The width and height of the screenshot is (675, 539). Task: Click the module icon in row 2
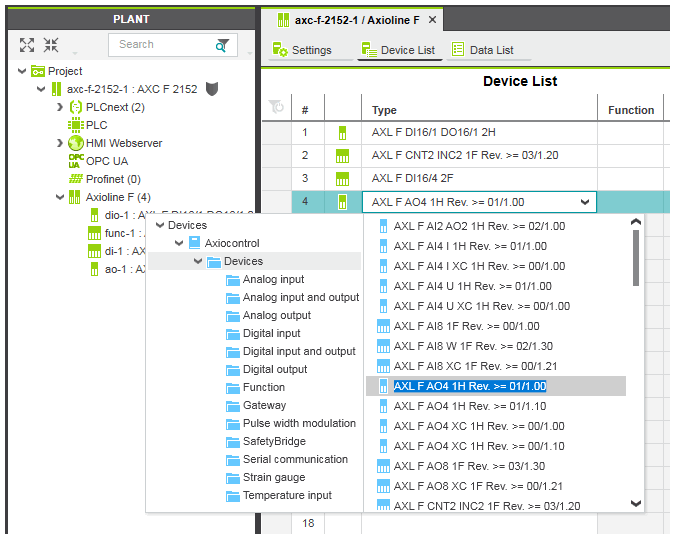343,155
